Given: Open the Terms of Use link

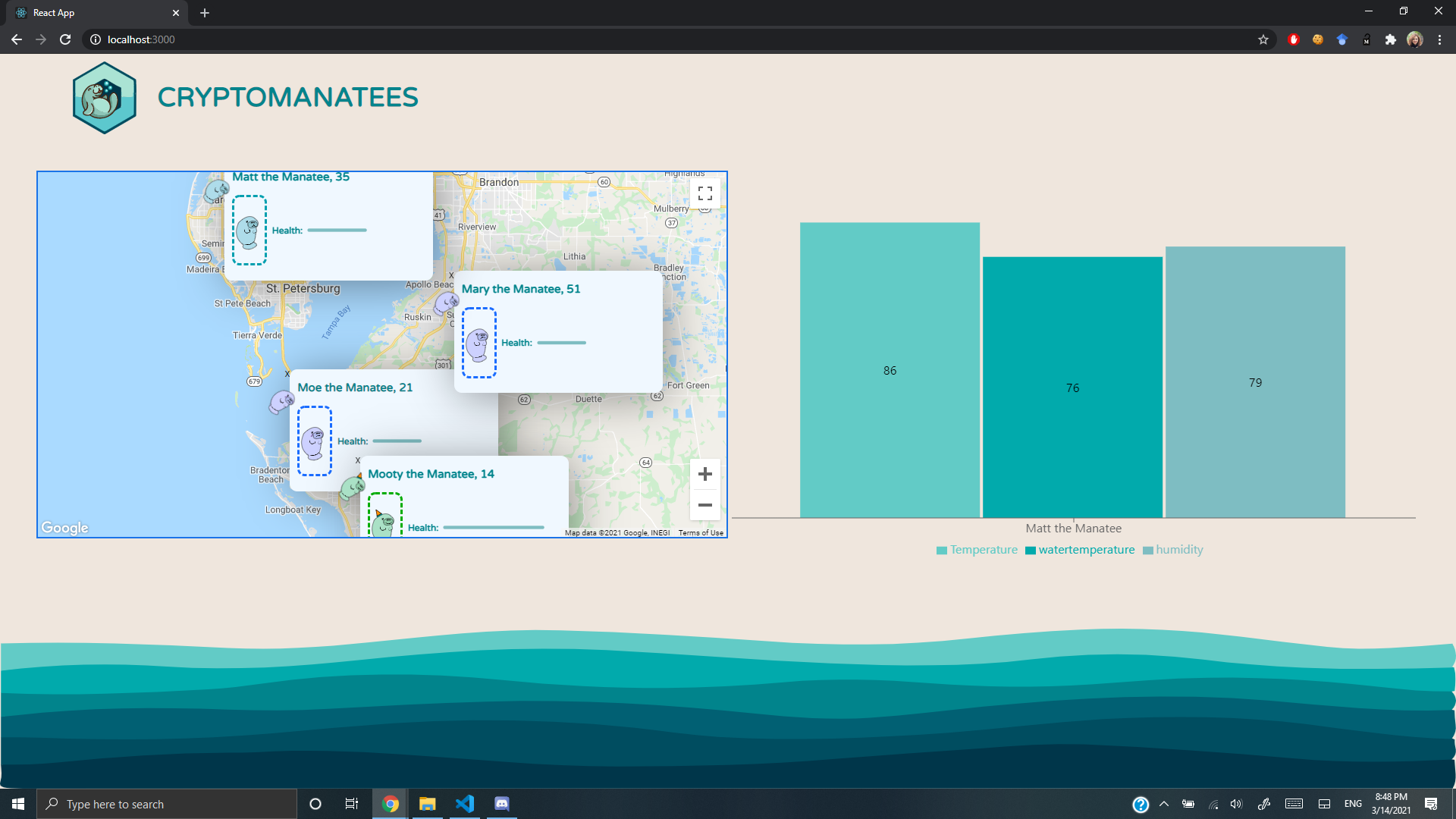Looking at the screenshot, I should [700, 533].
